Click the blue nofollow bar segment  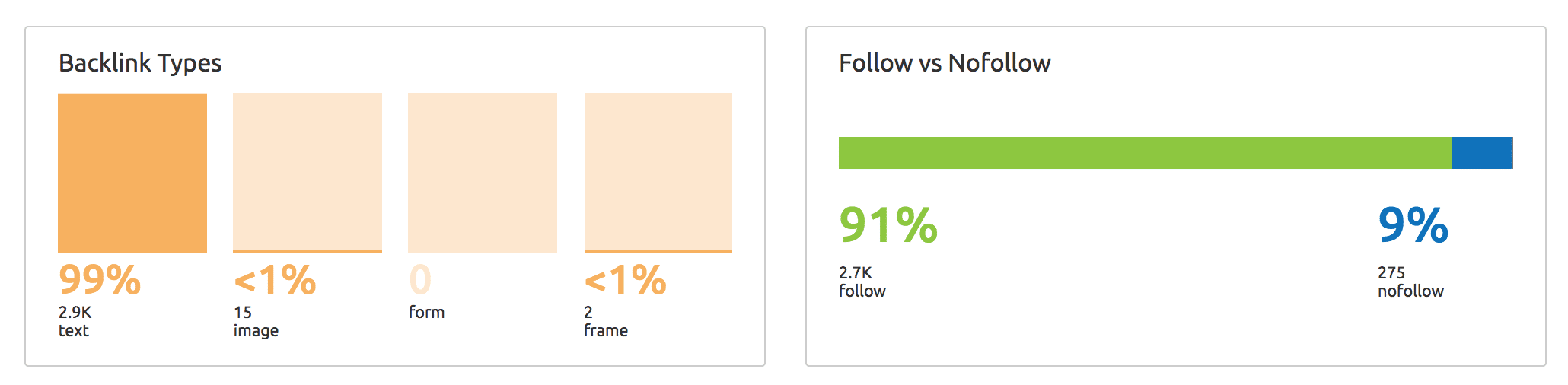pos(1482,153)
